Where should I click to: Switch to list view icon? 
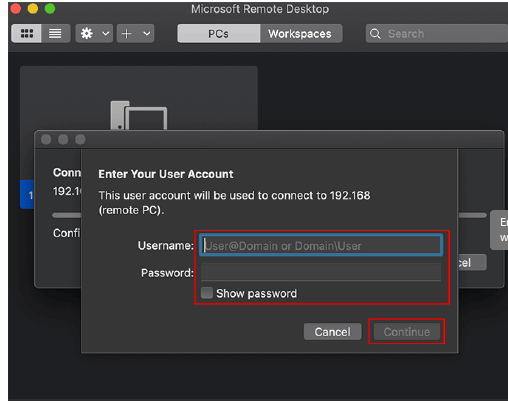coord(55,33)
